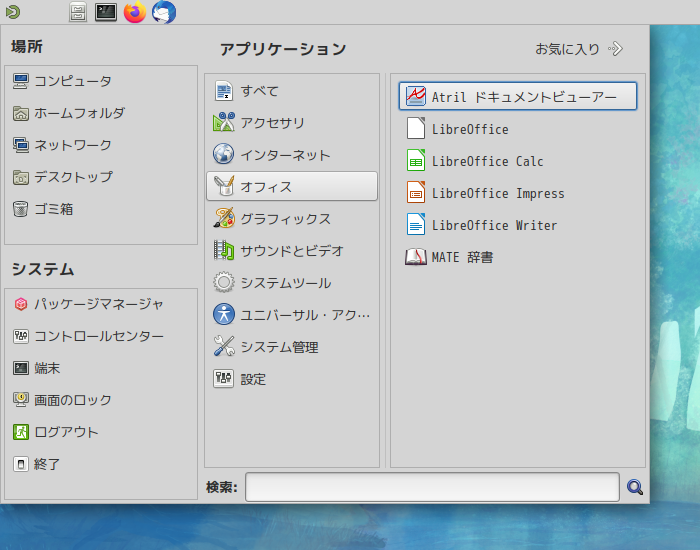Launch Atril ドキュメントビューアー by its label
The height and width of the screenshot is (550, 700).
click(x=524, y=97)
